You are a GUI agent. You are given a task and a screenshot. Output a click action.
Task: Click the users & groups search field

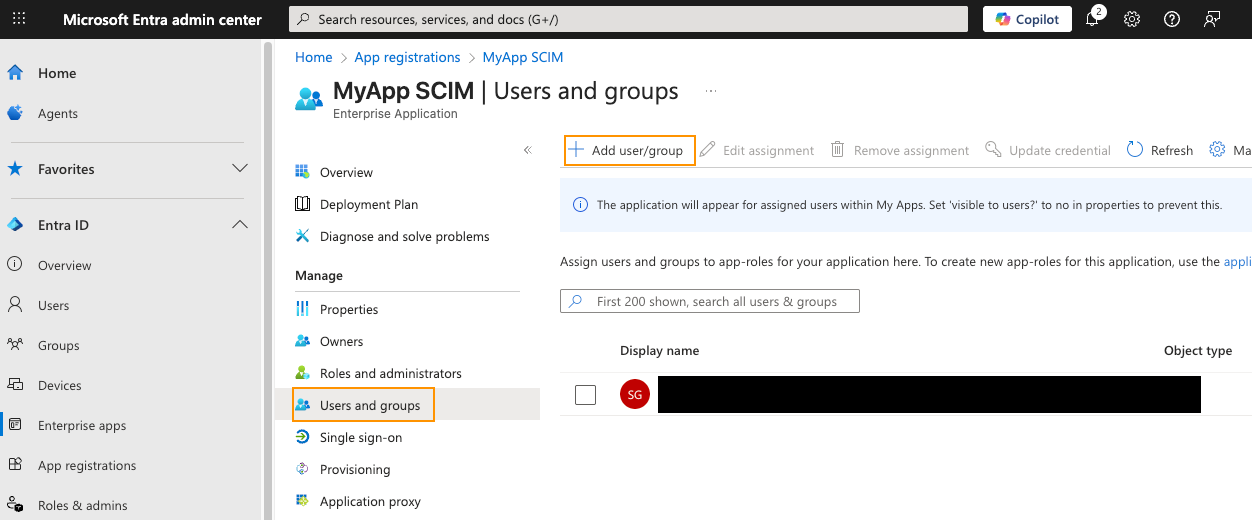point(710,301)
